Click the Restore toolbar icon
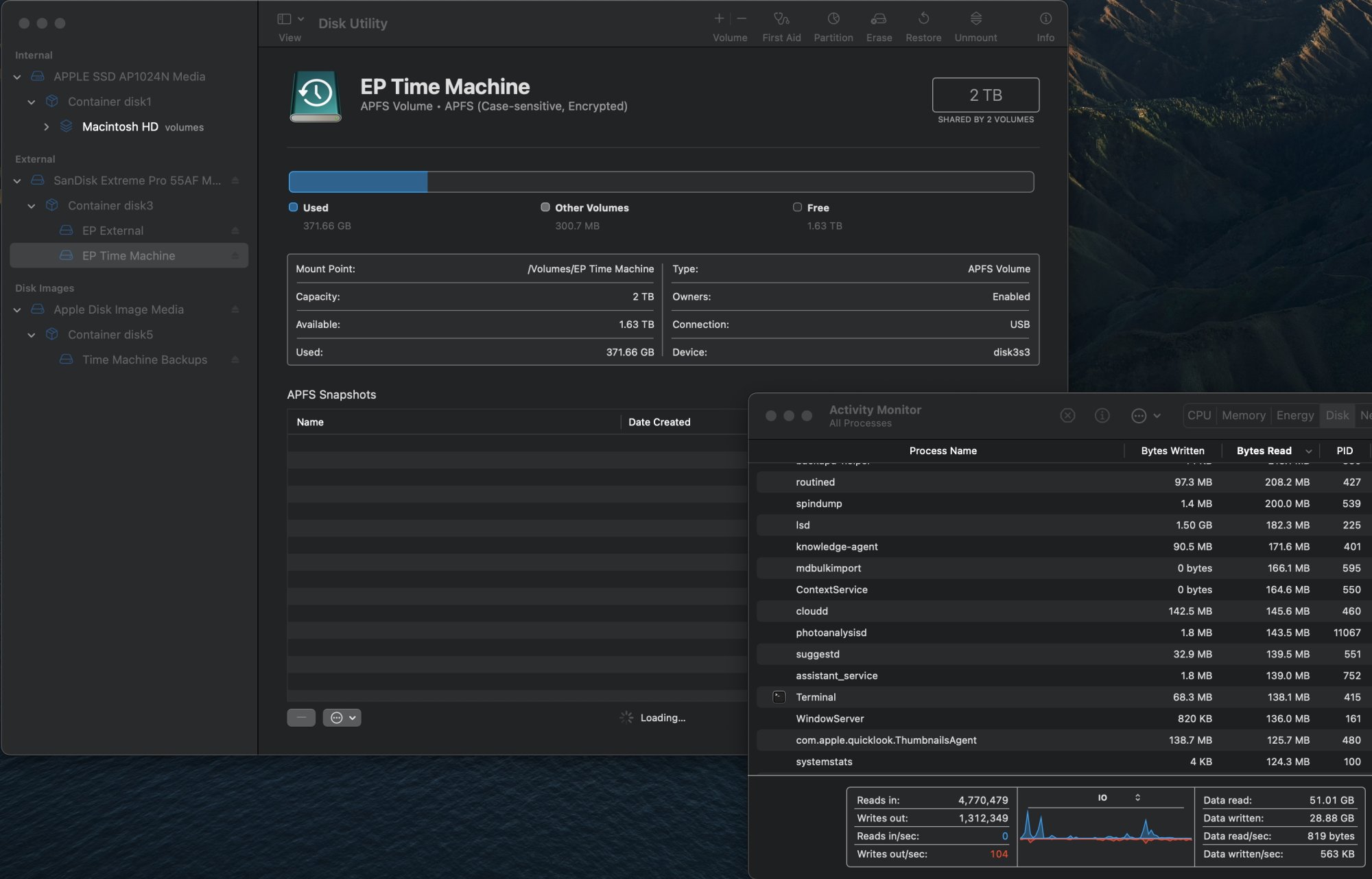Image resolution: width=1372 pixels, height=879 pixels. (x=923, y=19)
